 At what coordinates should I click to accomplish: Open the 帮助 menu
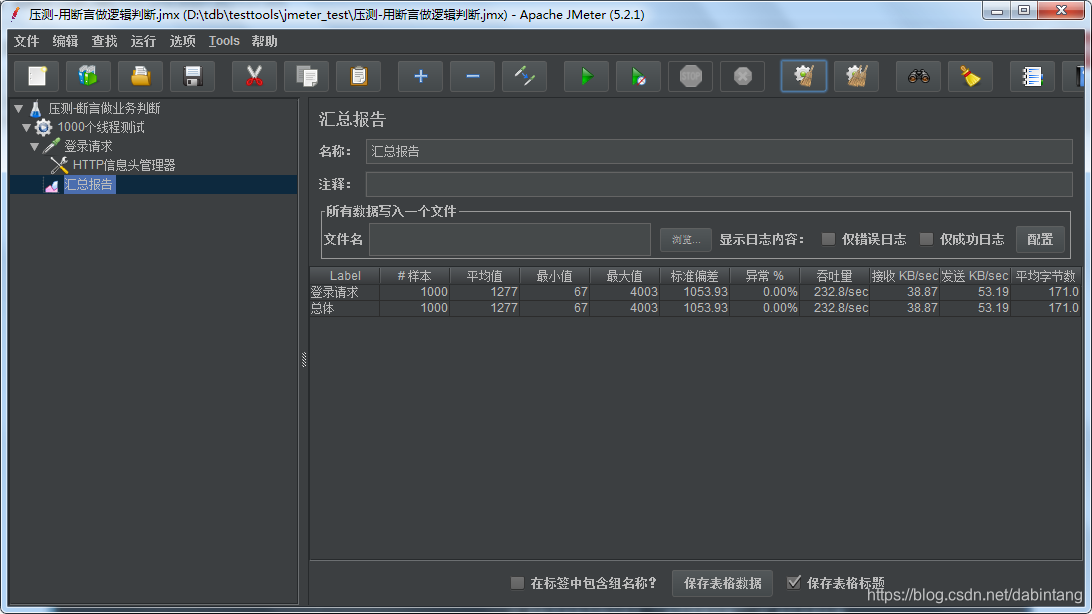point(265,41)
